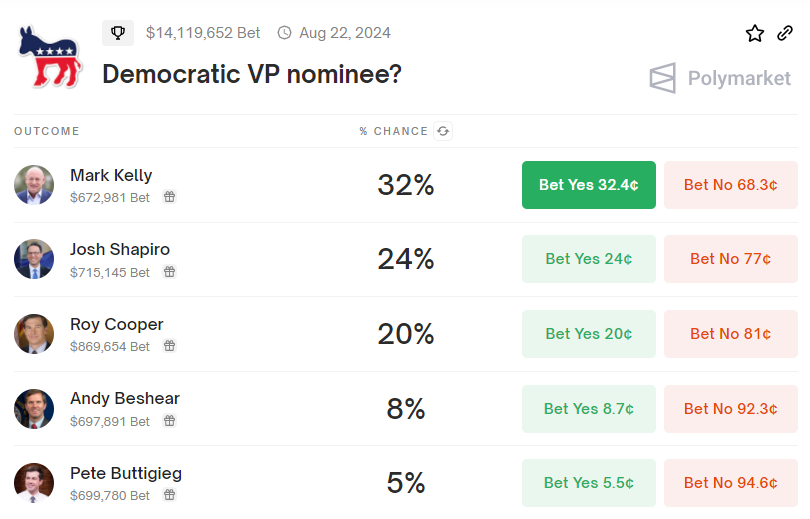Bet Yes on Mark Kelly at 32.4¢
This screenshot has width=810, height=519.
point(588,185)
